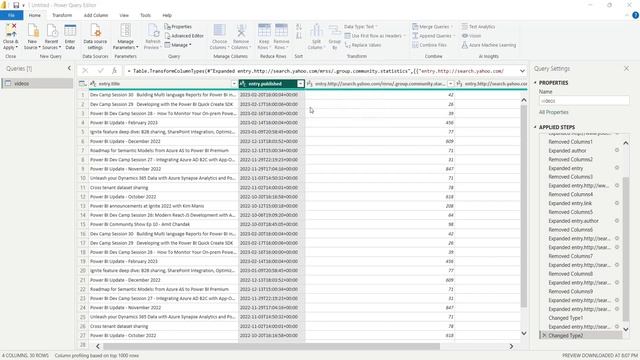Image resolution: width=640 pixels, height=360 pixels.
Task: Collapse the Queries pane
Action: click(69, 69)
